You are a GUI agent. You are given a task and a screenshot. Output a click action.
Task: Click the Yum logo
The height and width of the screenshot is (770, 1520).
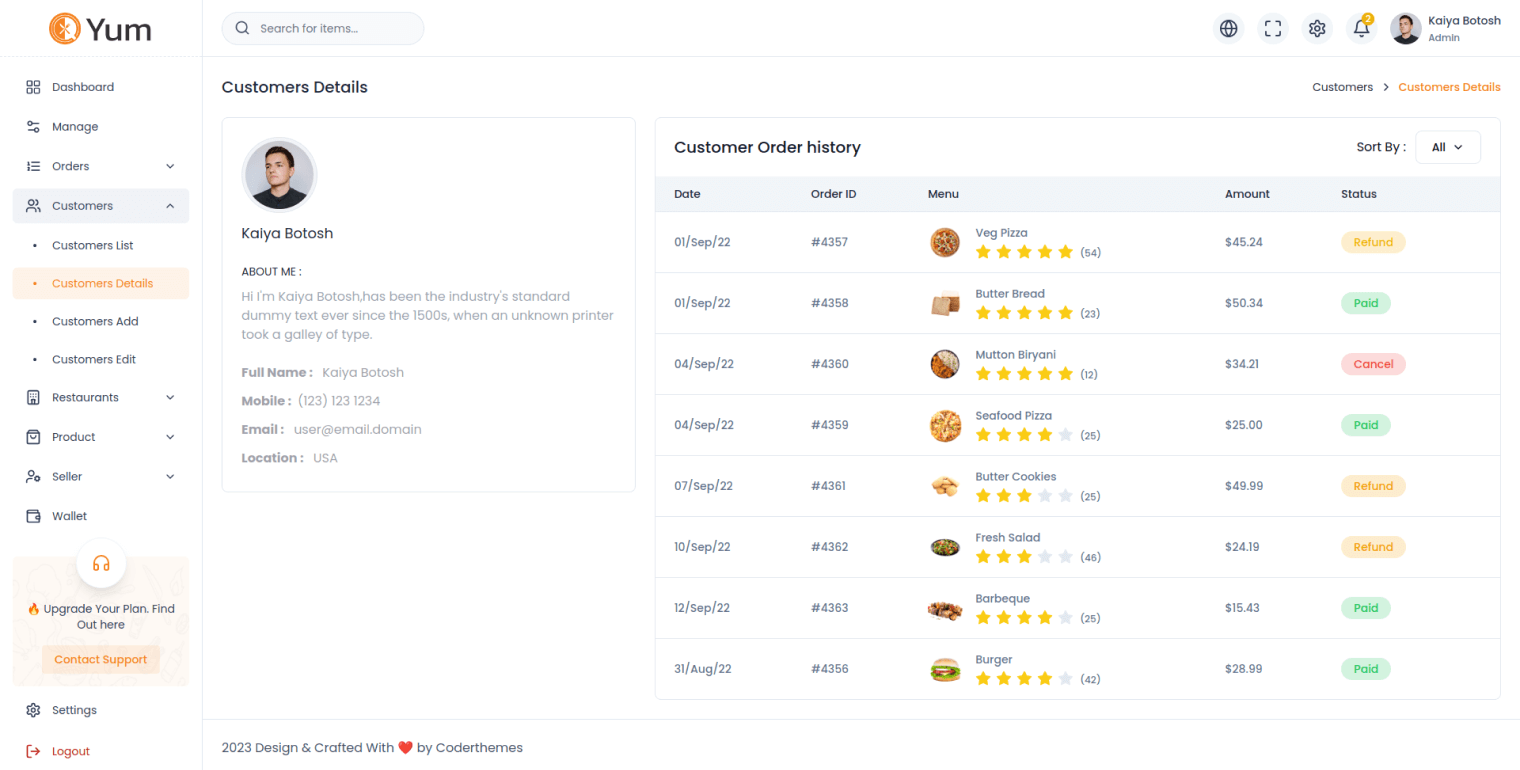click(101, 28)
